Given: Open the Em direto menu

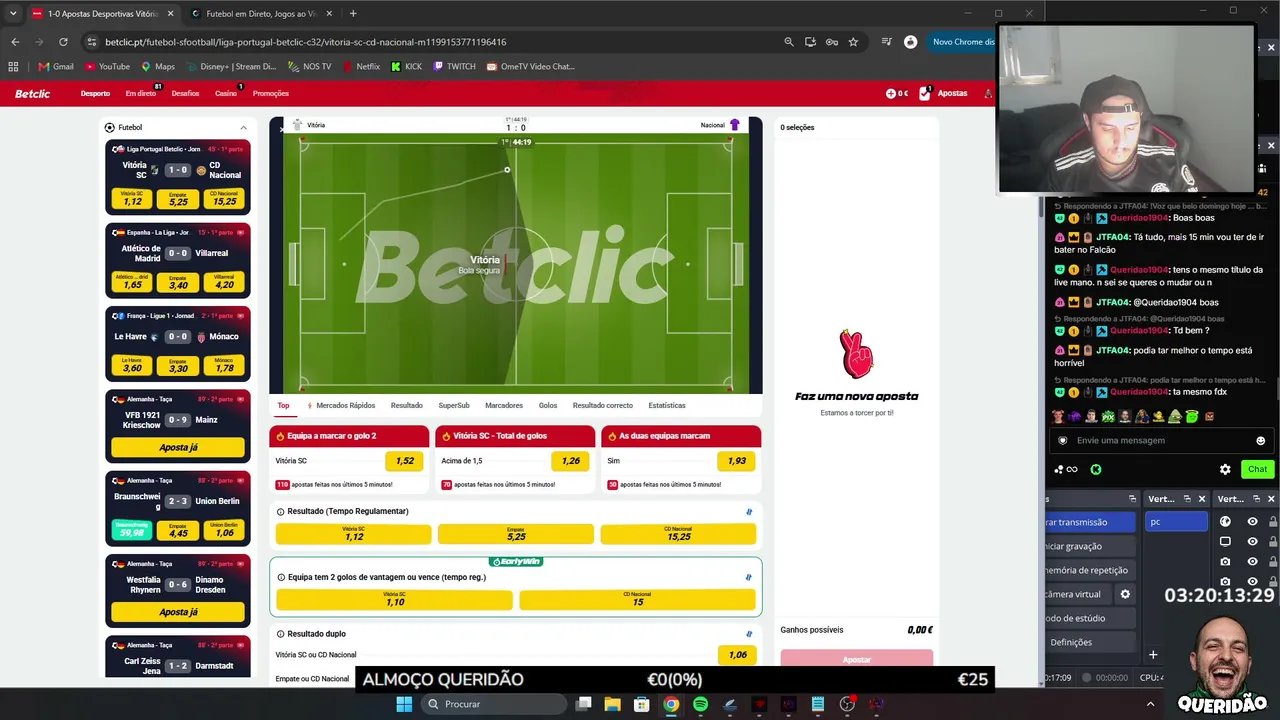Looking at the screenshot, I should (x=141, y=93).
